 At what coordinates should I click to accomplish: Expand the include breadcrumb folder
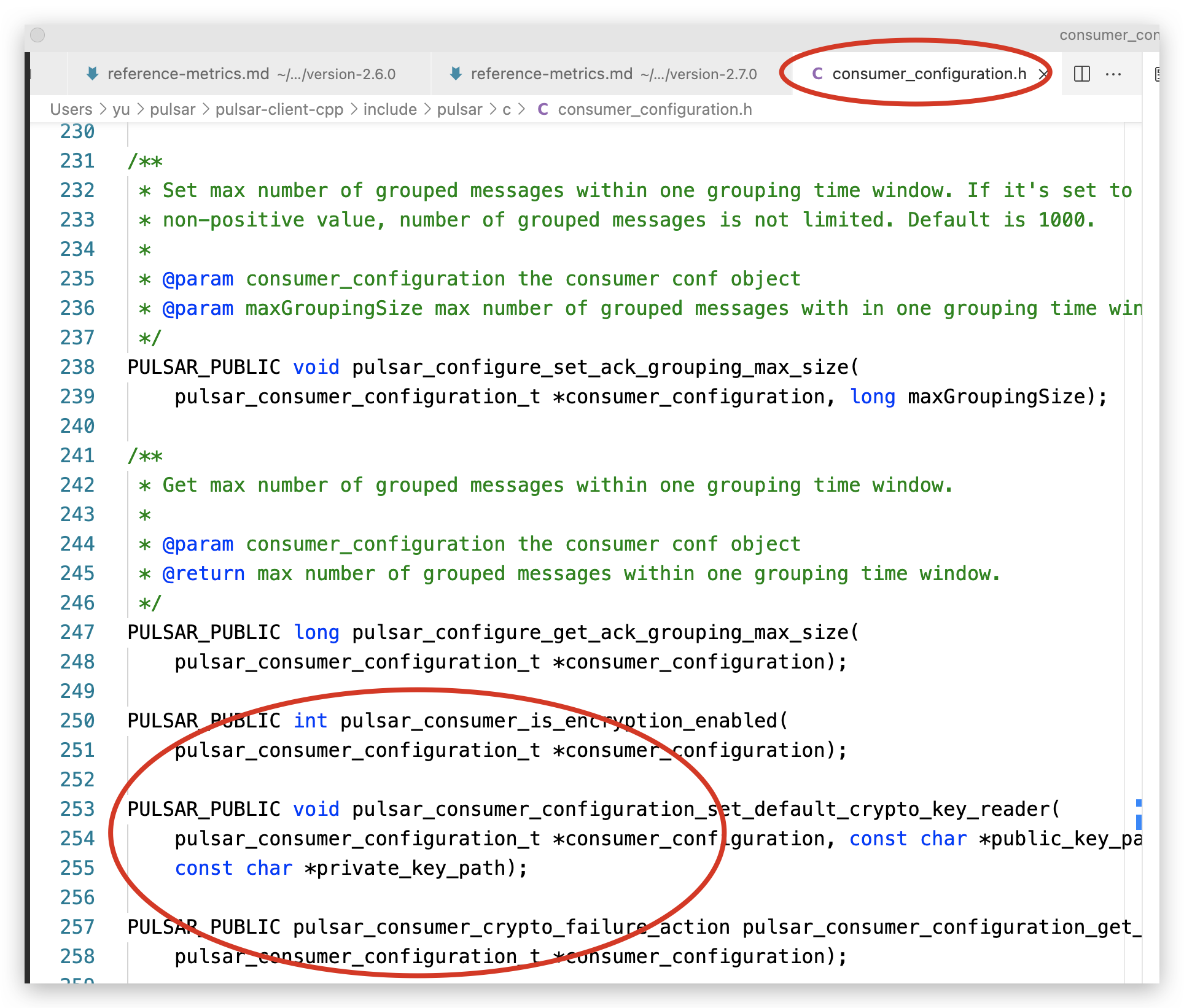pyautogui.click(x=390, y=109)
